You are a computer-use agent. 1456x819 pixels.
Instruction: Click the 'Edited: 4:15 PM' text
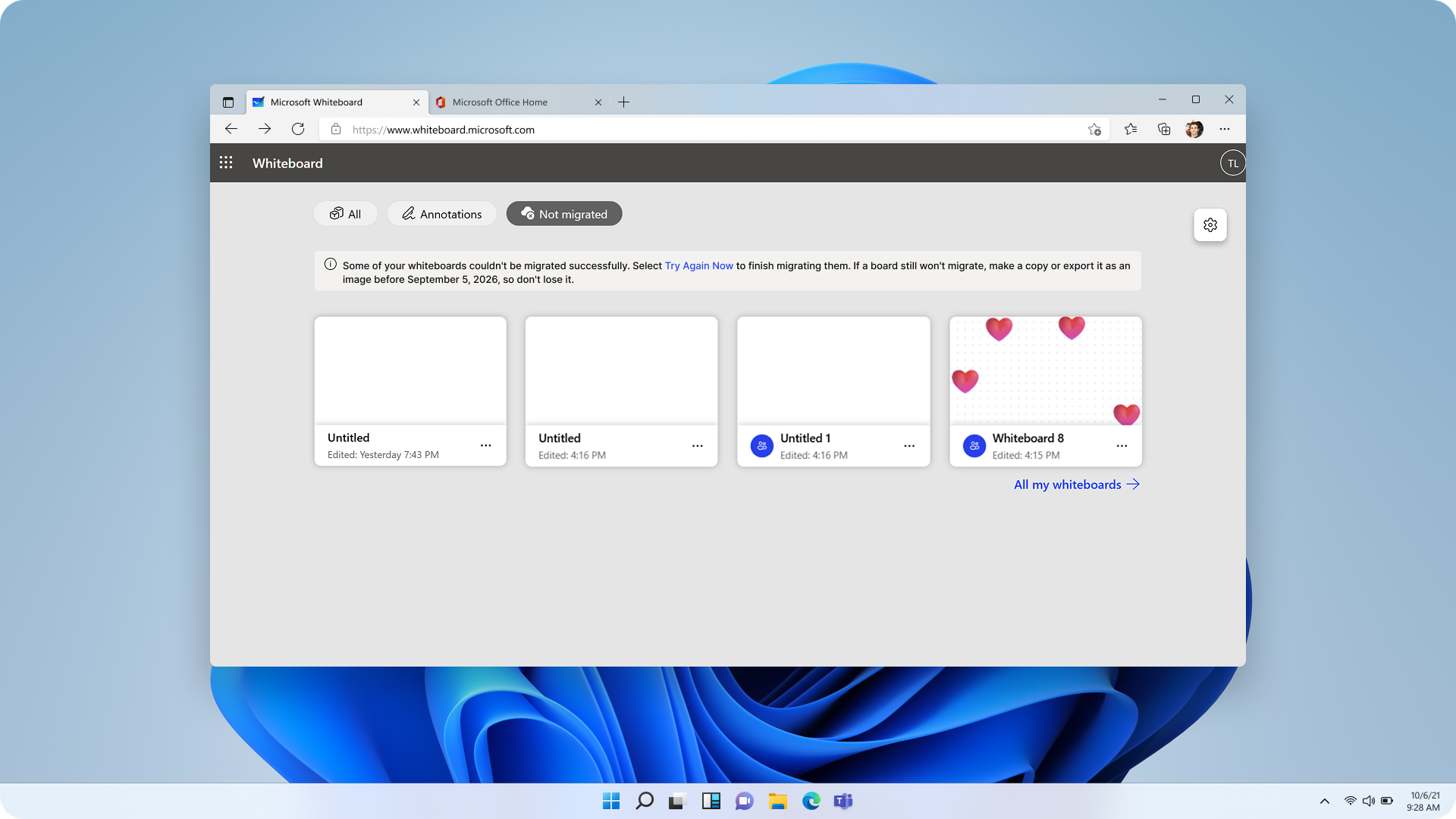pos(1026,455)
